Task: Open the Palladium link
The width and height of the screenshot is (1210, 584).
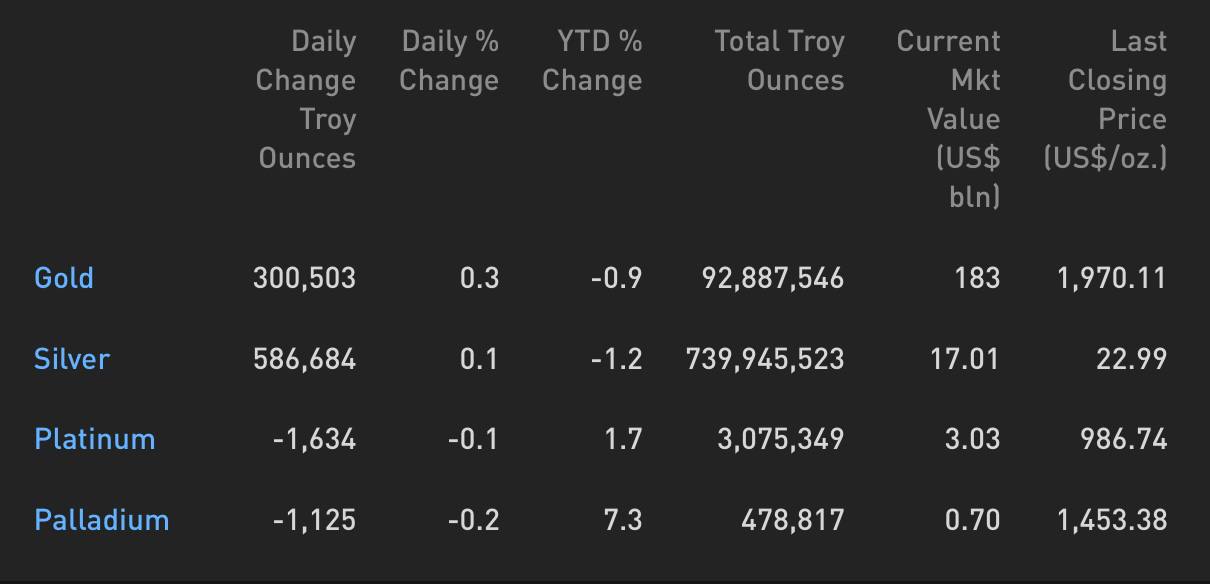Action: [102, 520]
